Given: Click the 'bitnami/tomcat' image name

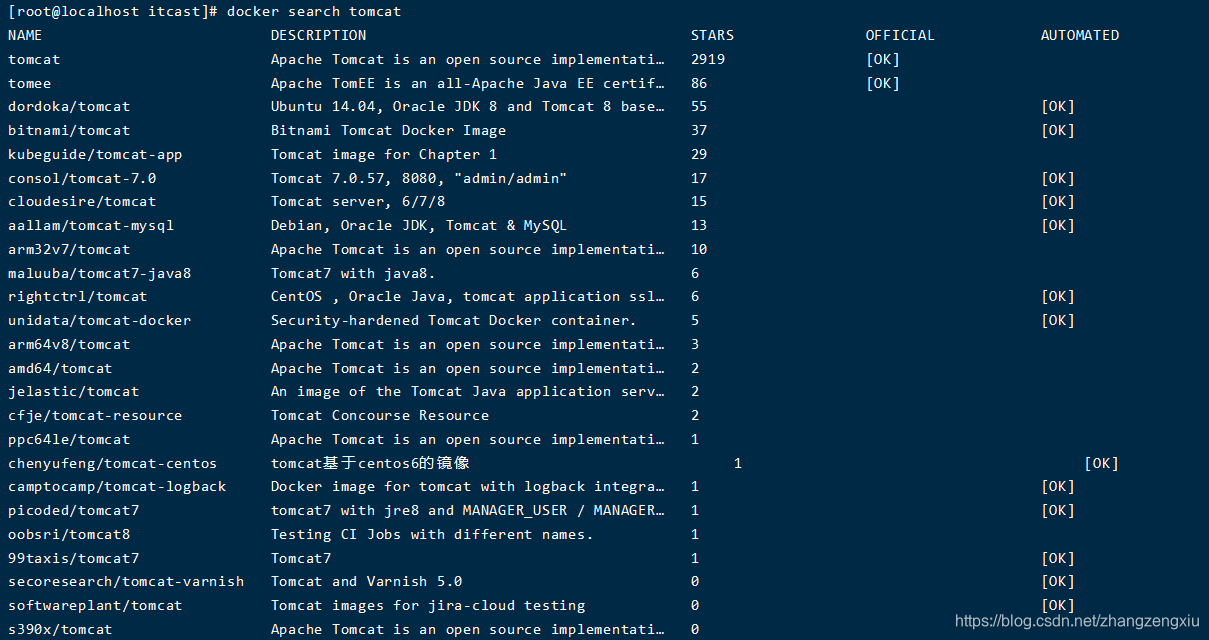Looking at the screenshot, I should coord(69,130).
